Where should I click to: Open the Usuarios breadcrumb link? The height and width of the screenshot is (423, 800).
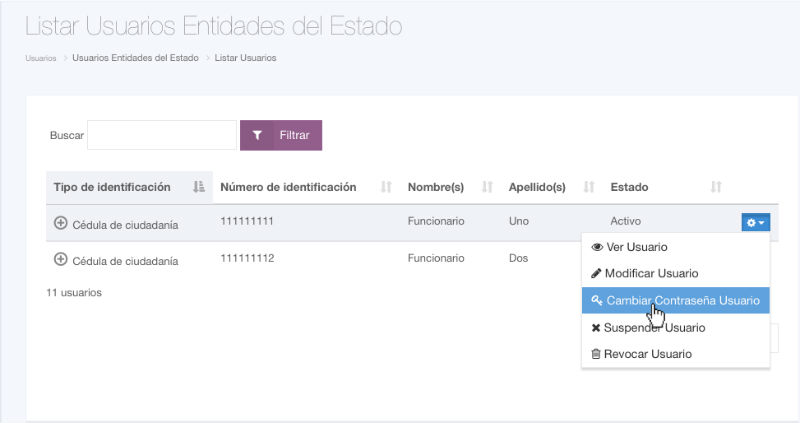tap(40, 58)
